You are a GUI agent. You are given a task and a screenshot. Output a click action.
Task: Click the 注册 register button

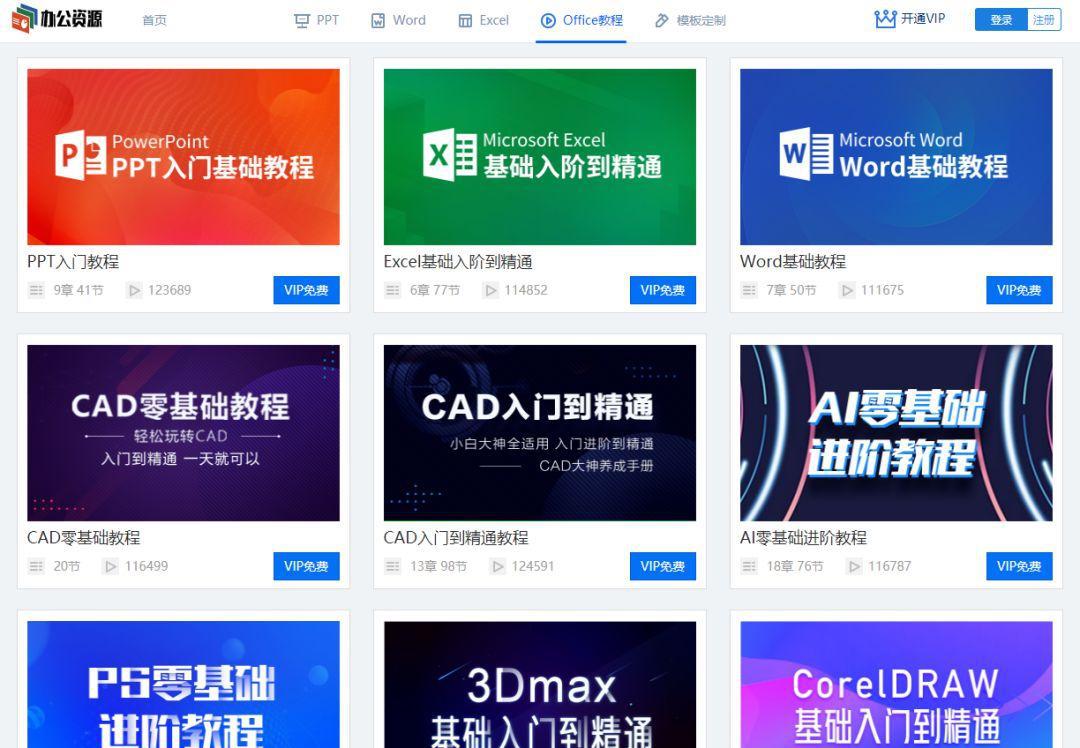tap(1043, 20)
